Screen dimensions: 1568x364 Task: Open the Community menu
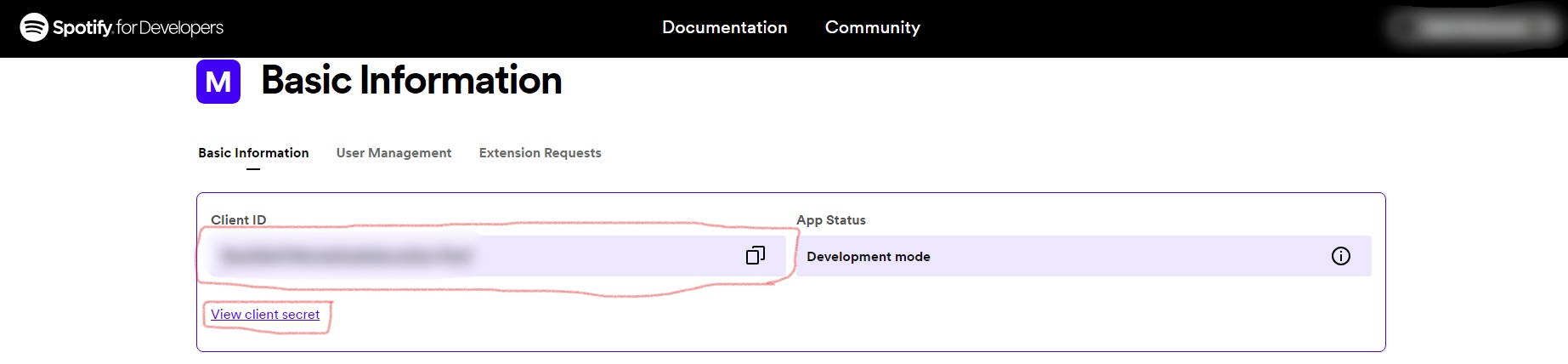click(873, 27)
